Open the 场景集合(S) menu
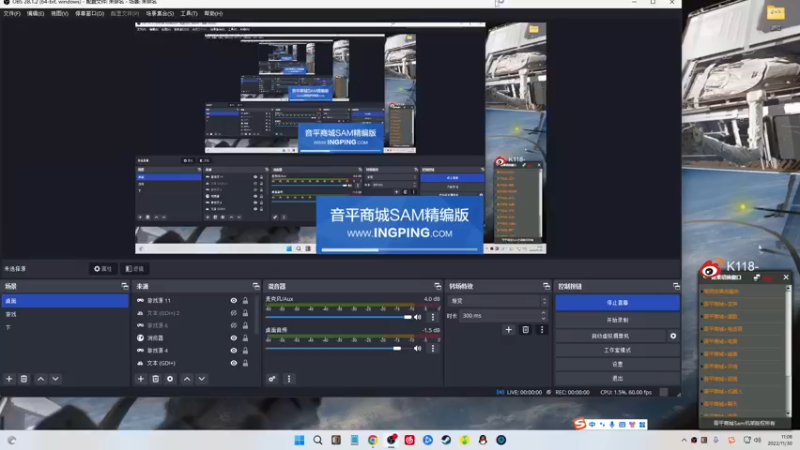Image resolution: width=800 pixels, height=450 pixels. (160, 13)
